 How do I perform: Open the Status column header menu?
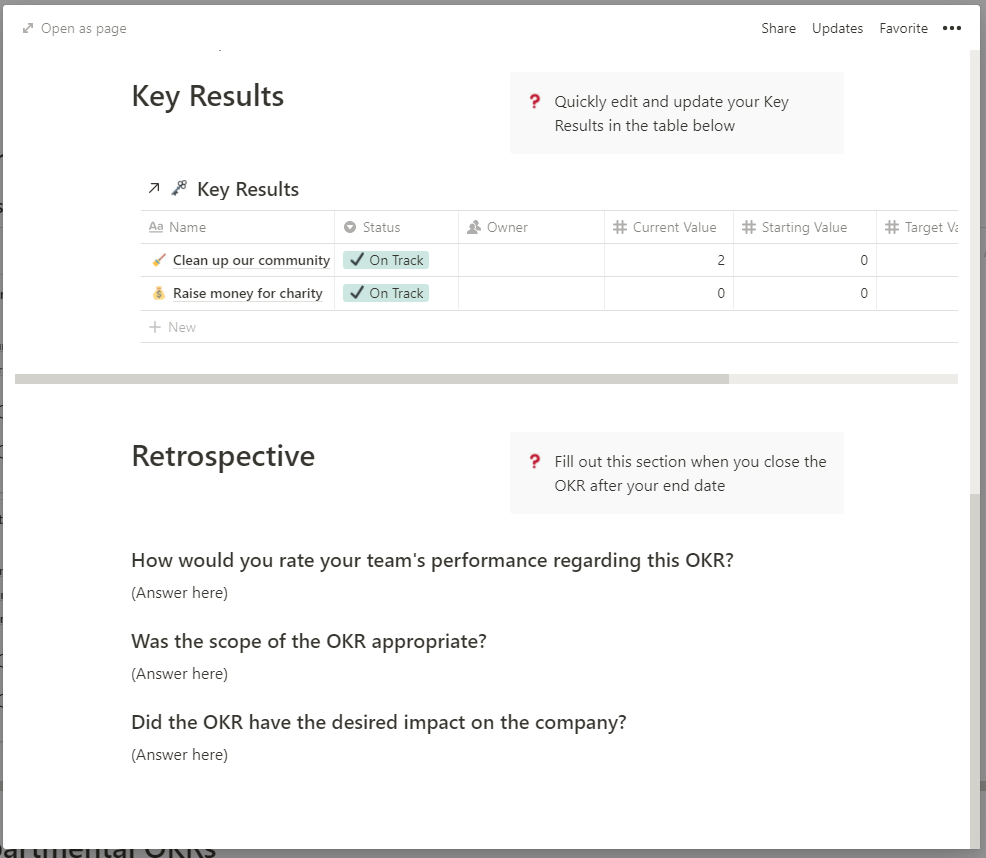pyautogui.click(x=396, y=227)
